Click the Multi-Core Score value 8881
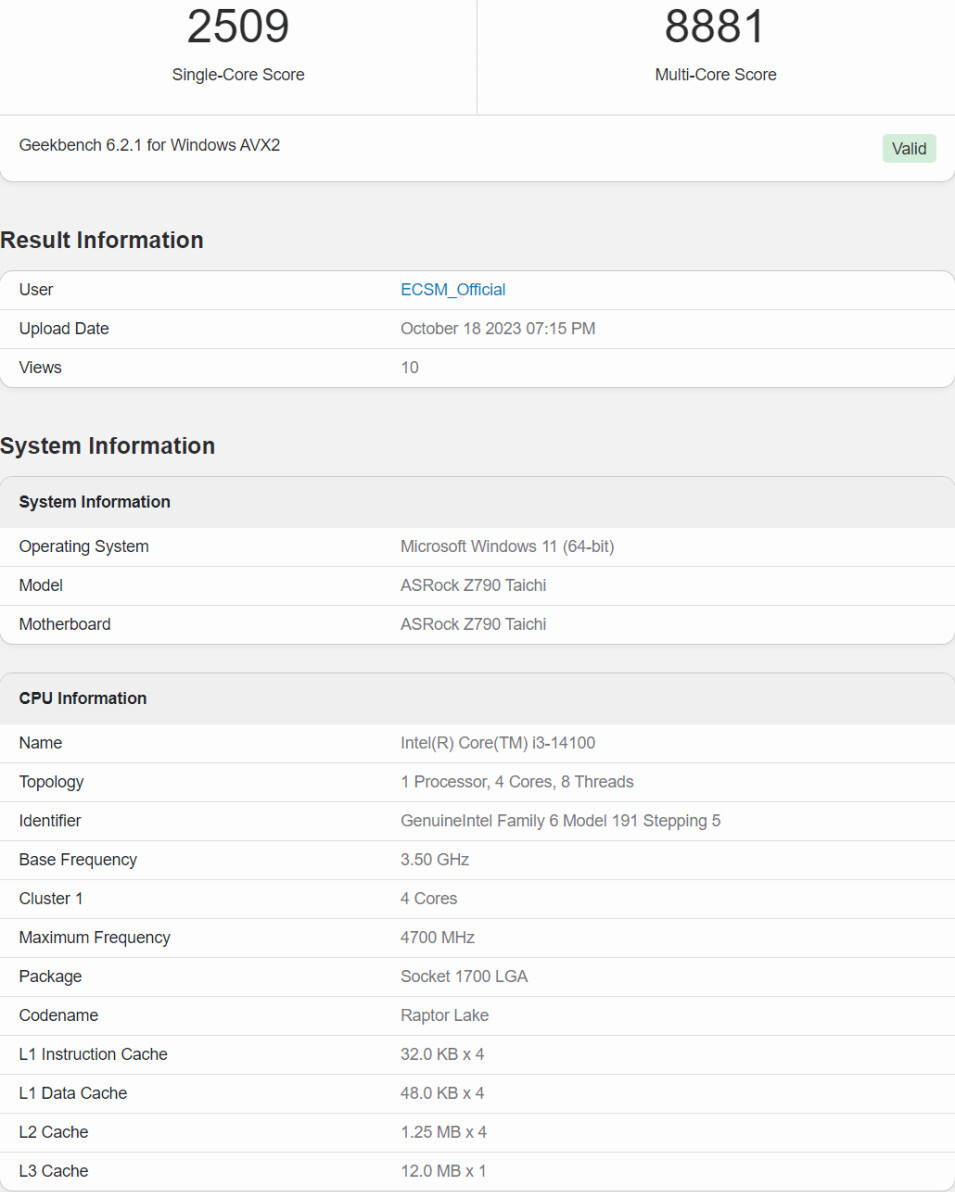955x1192 pixels. pyautogui.click(x=715, y=27)
